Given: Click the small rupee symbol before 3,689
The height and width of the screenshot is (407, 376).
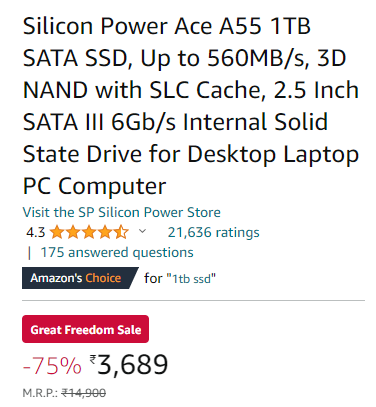Looking at the screenshot, I should tap(93, 359).
